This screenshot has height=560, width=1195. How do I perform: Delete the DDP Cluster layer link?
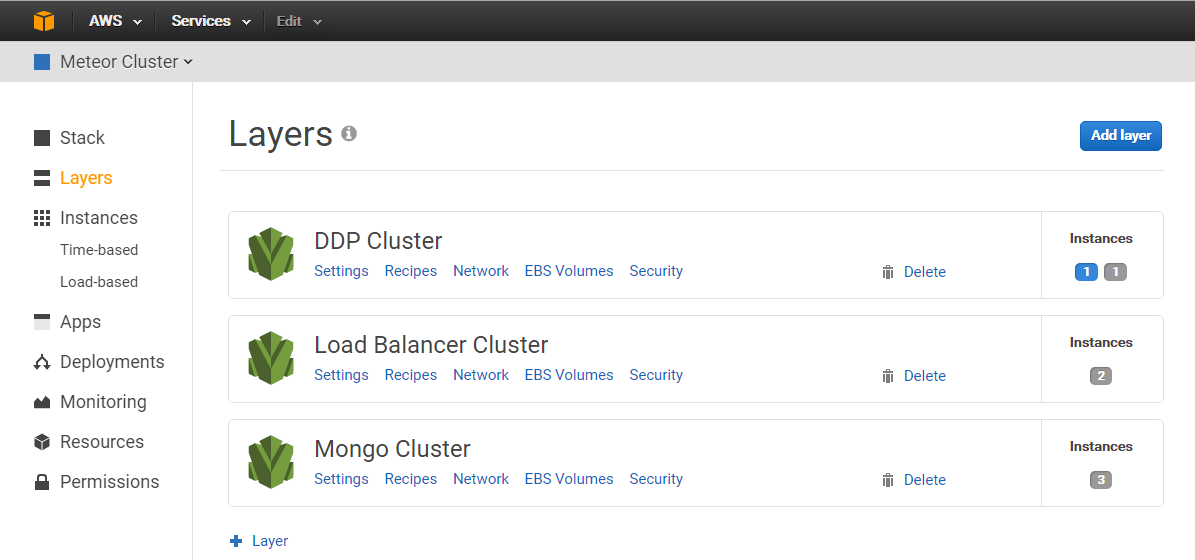click(924, 272)
